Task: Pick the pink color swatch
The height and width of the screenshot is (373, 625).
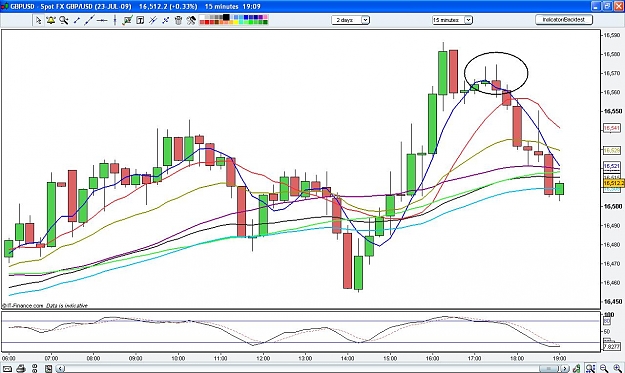Action: [265, 17]
